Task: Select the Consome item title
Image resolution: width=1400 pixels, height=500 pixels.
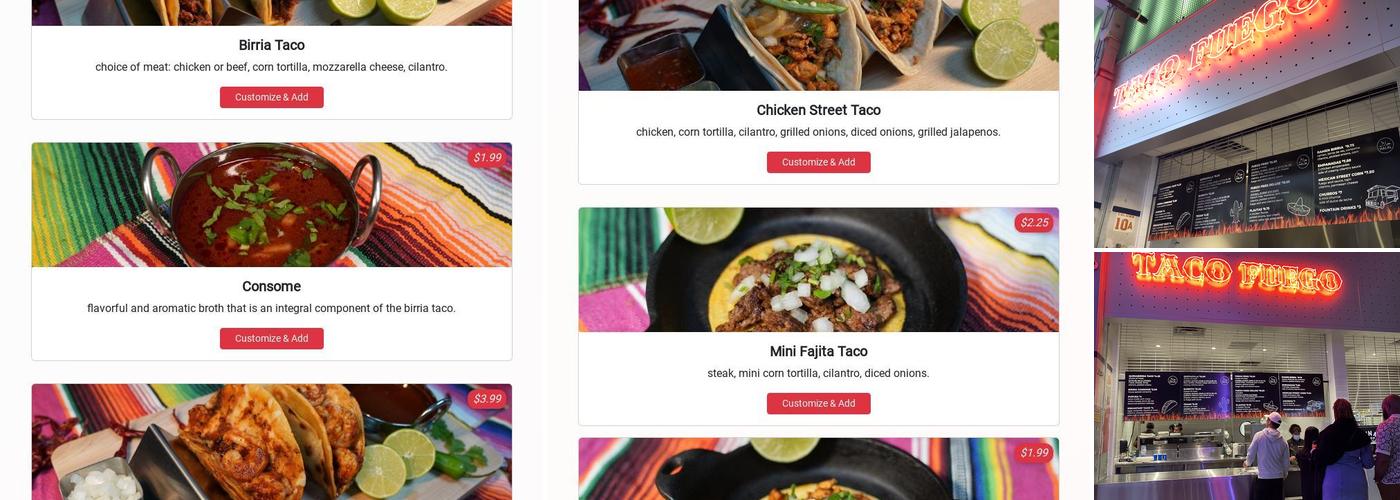Action: tap(271, 286)
